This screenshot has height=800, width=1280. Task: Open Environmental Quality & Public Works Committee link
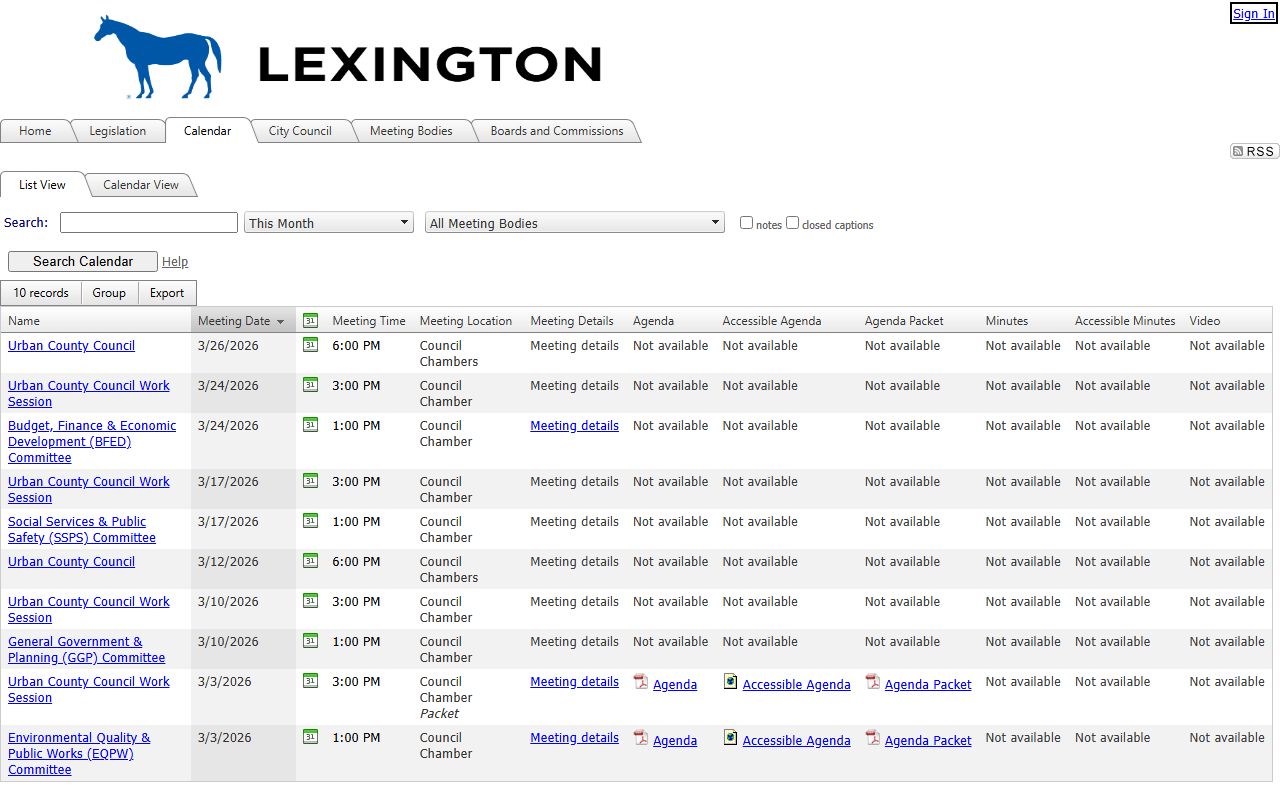[x=79, y=753]
